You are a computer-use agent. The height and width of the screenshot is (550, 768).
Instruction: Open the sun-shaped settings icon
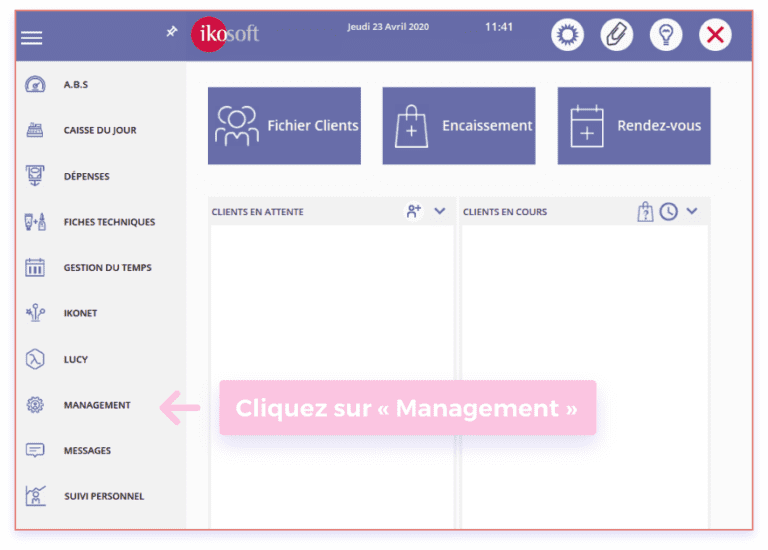567,35
